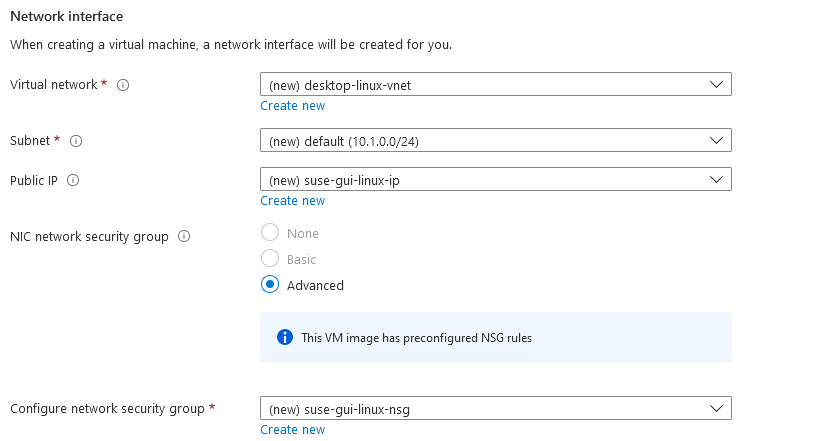Click the blue info icon in the NSG notice
This screenshot has height=441, width=823.
(x=285, y=337)
